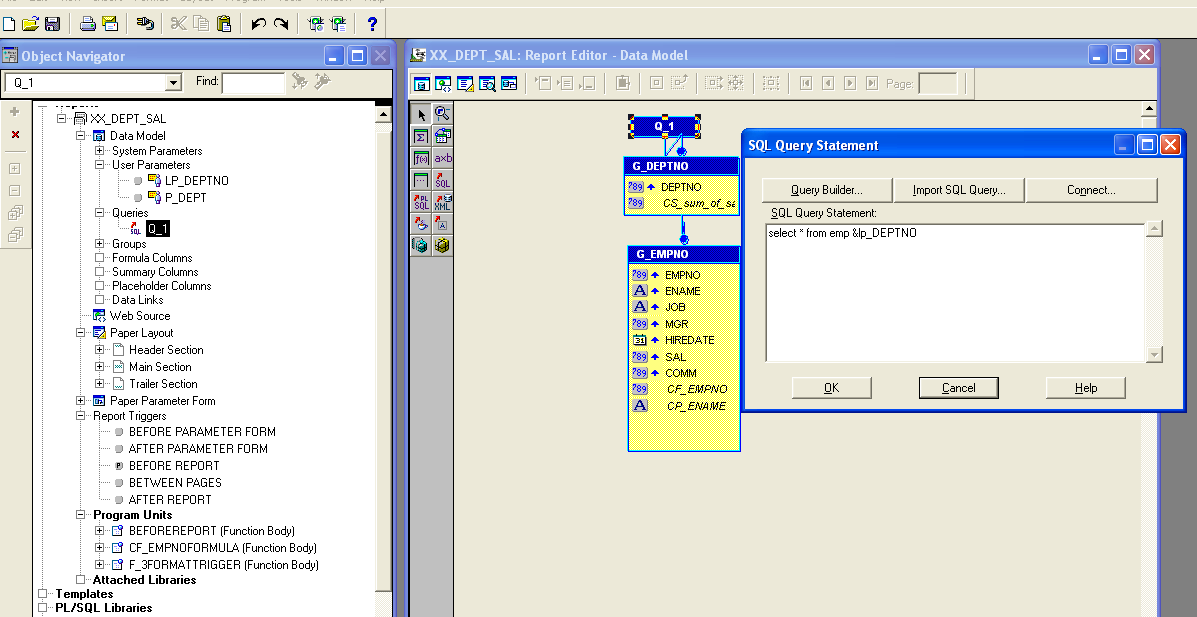Click the Query Builder button
The image size is (1197, 617).
[x=825, y=190]
